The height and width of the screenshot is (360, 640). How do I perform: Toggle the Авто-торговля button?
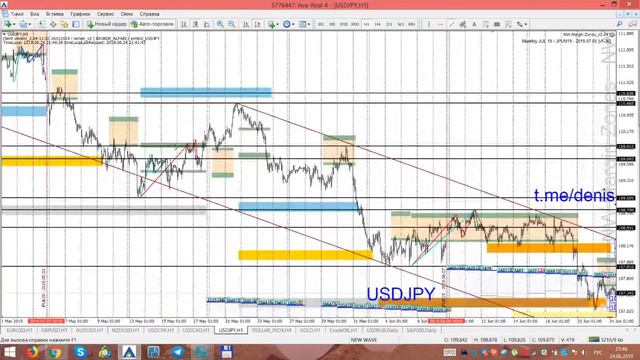[x=152, y=24]
